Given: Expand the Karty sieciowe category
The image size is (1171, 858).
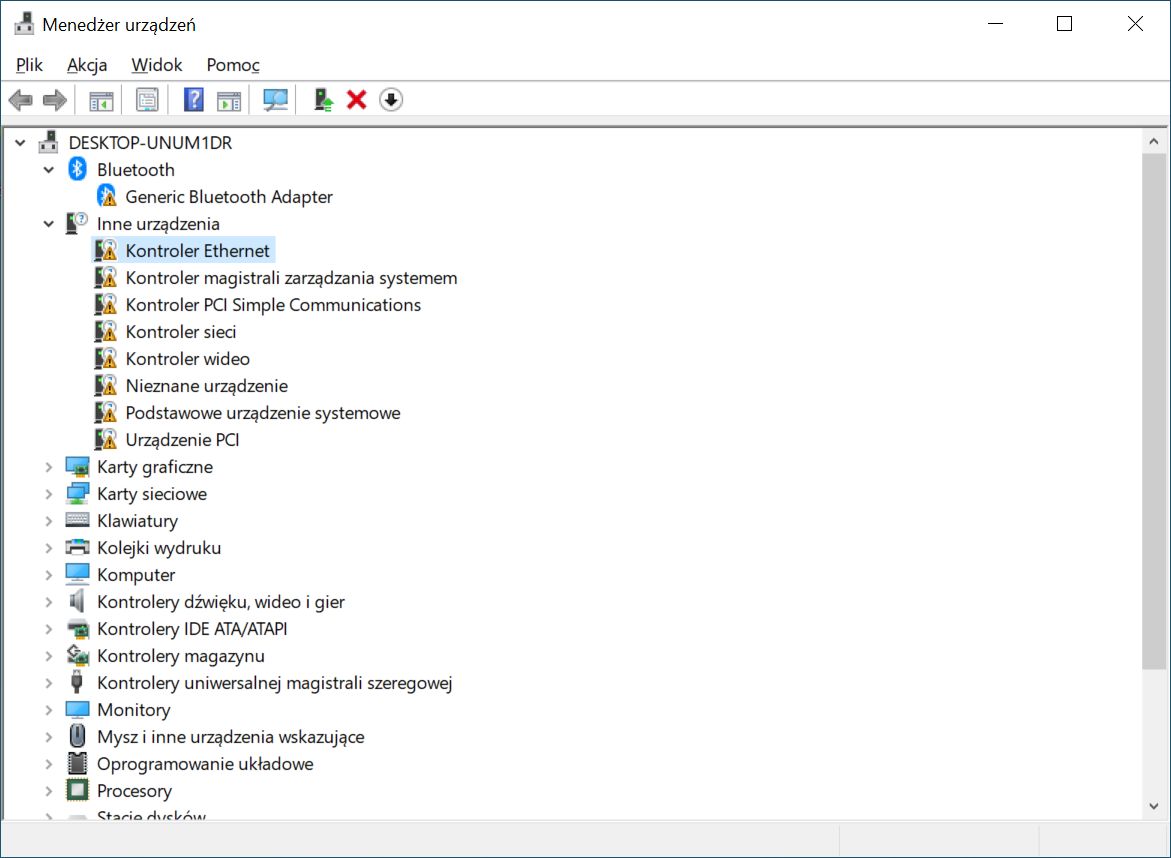Looking at the screenshot, I should 49,494.
